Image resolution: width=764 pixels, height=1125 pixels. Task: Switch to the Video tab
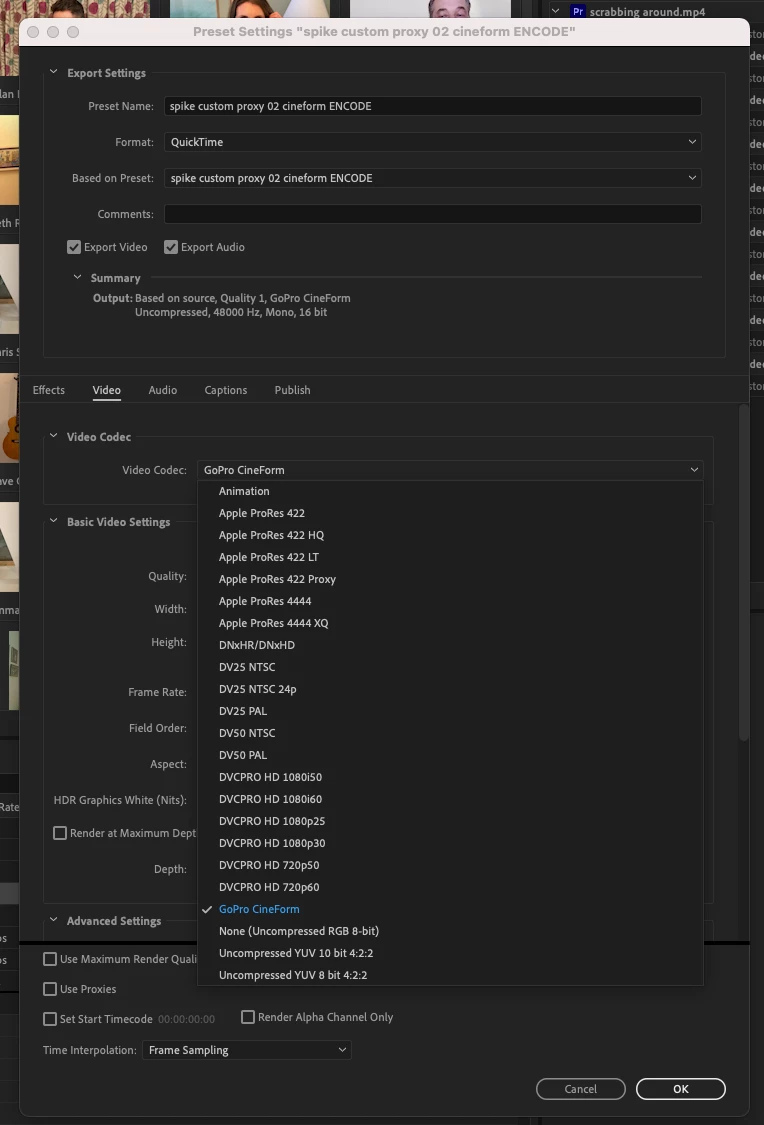click(x=106, y=390)
